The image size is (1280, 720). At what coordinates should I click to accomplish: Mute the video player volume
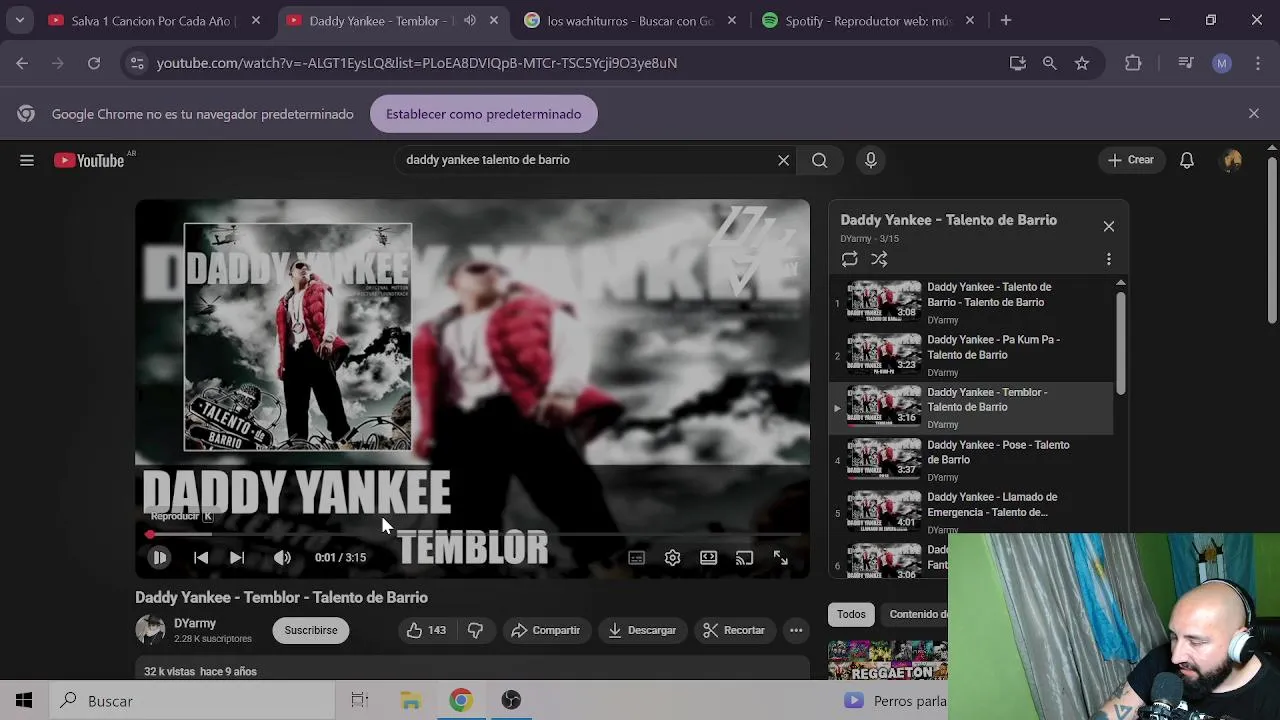coord(282,558)
